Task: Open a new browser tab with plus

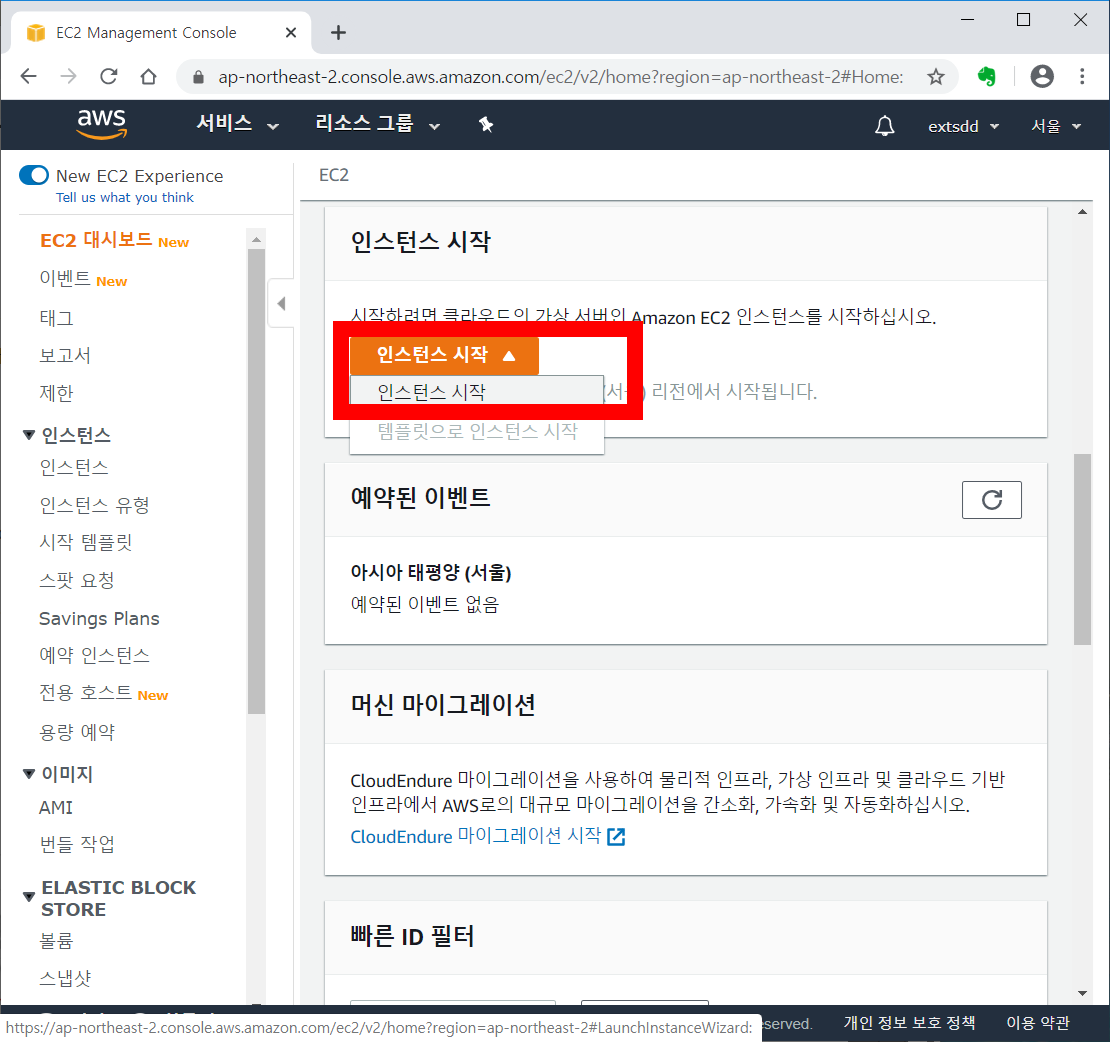Action: click(338, 33)
